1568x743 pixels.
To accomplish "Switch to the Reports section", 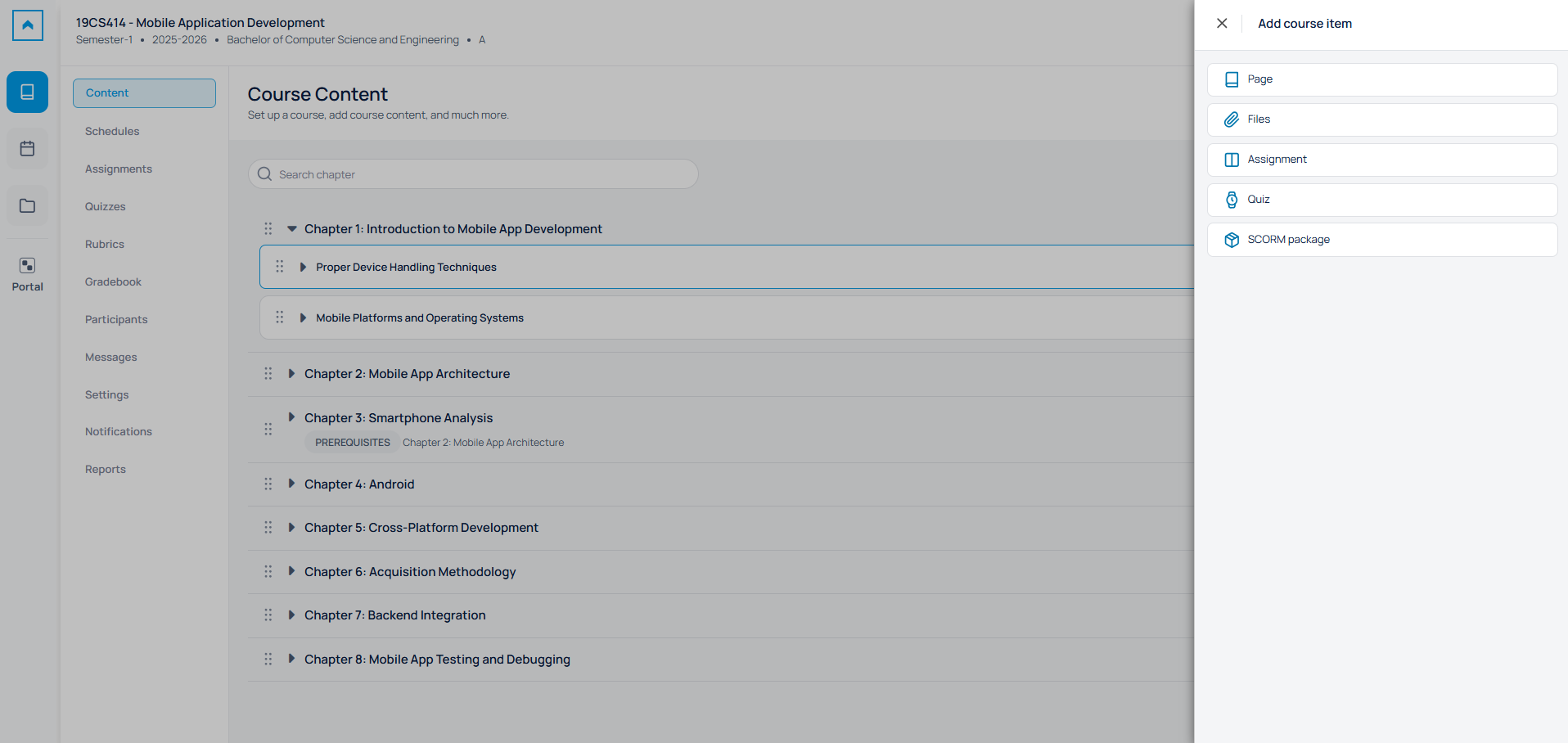I will [x=105, y=469].
